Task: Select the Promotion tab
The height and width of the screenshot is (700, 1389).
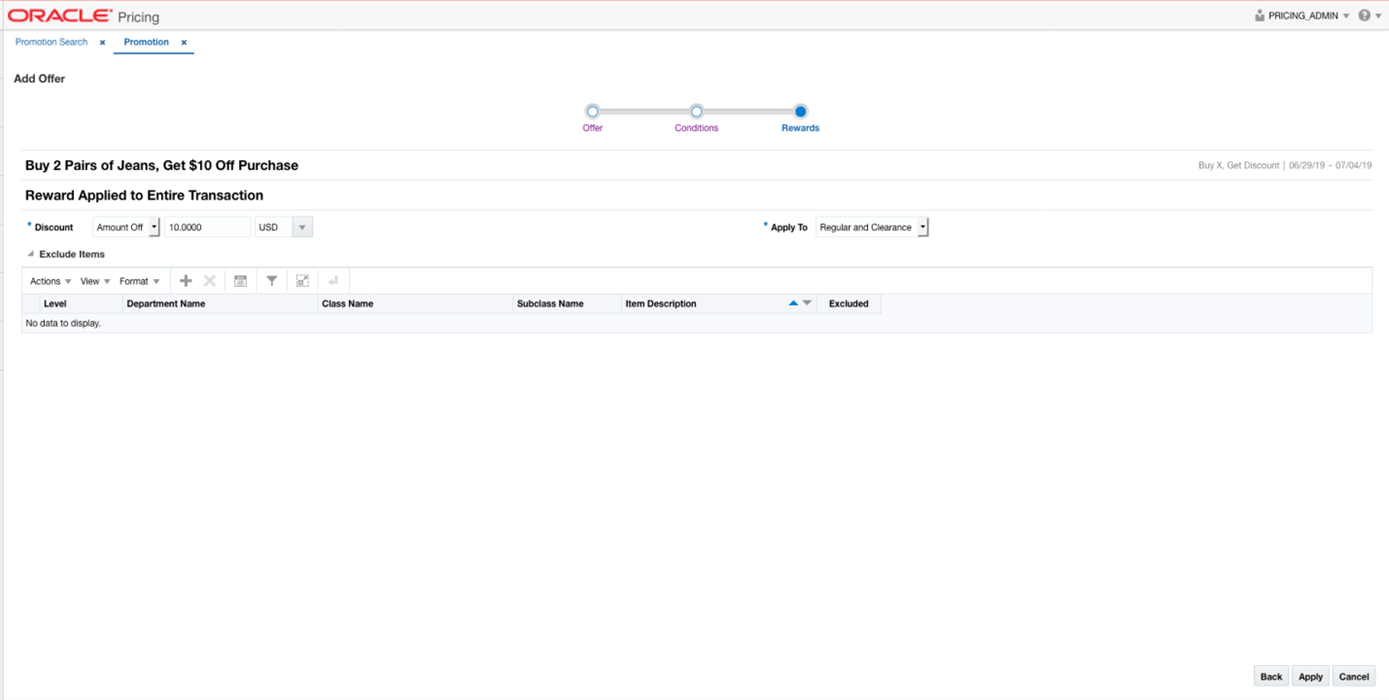Action: pyautogui.click(x=146, y=42)
